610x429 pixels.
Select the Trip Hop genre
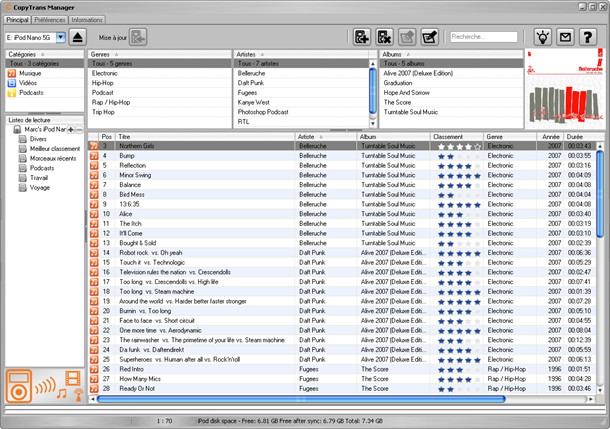point(160,112)
